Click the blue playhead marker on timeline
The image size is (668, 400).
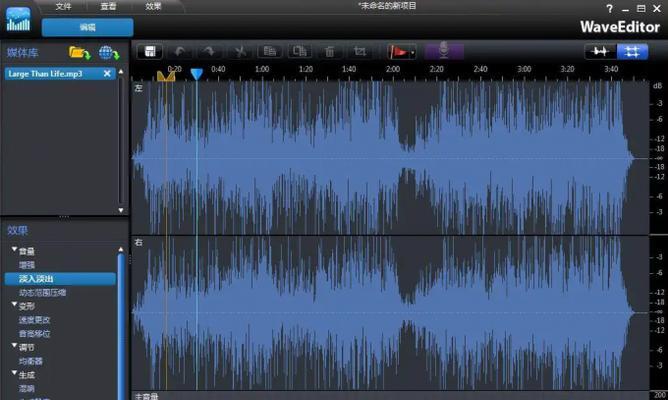[196, 74]
